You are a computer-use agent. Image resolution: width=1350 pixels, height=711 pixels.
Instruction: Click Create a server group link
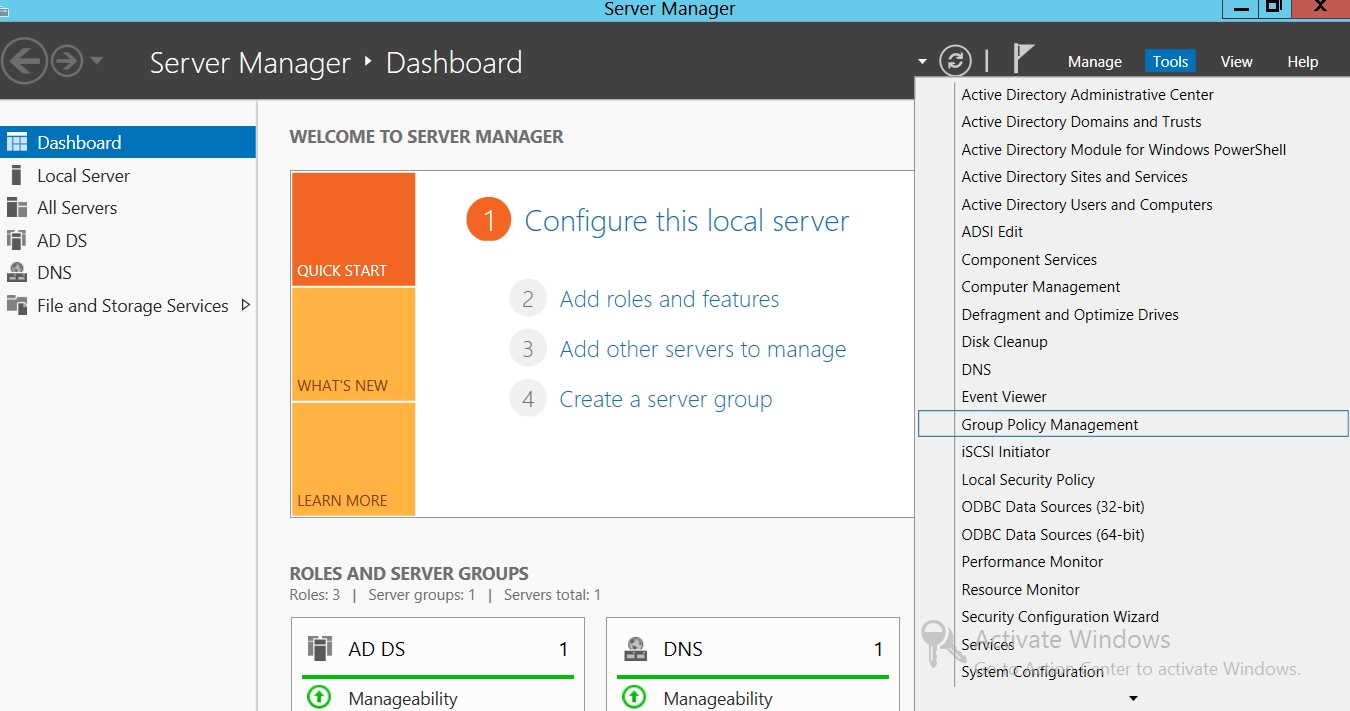tap(665, 399)
